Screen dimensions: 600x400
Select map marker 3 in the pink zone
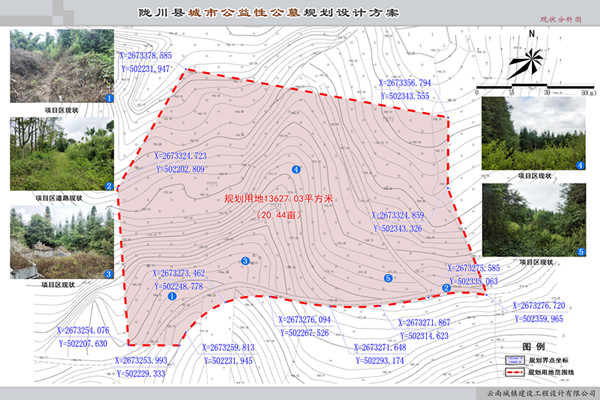[245, 261]
